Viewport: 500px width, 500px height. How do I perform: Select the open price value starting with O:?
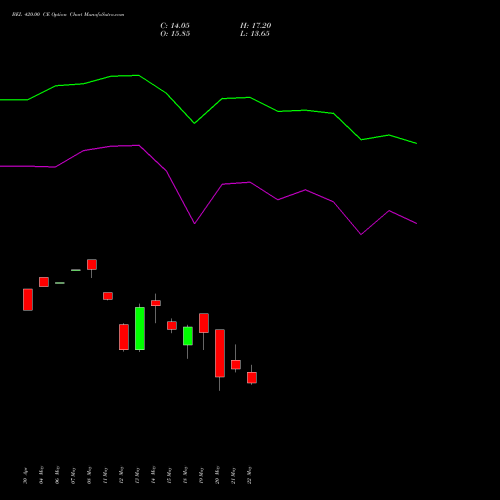click(175, 34)
